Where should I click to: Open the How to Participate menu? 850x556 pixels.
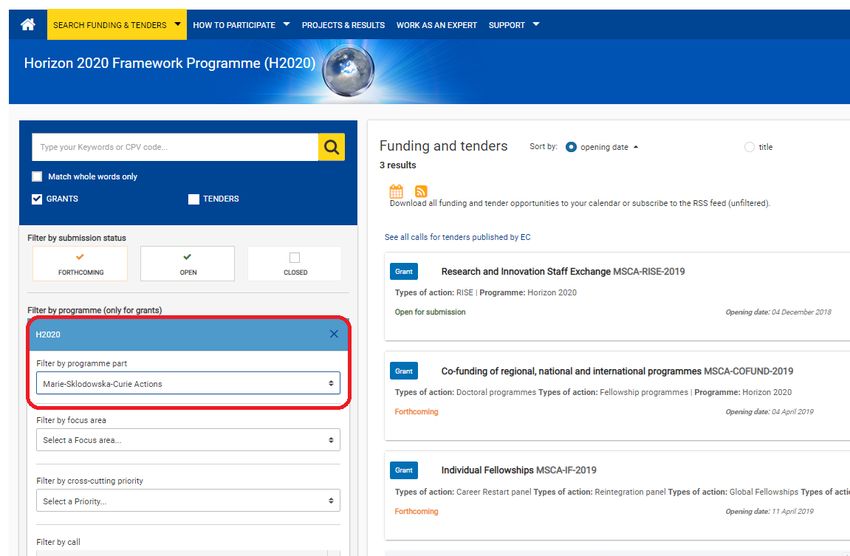click(x=241, y=25)
